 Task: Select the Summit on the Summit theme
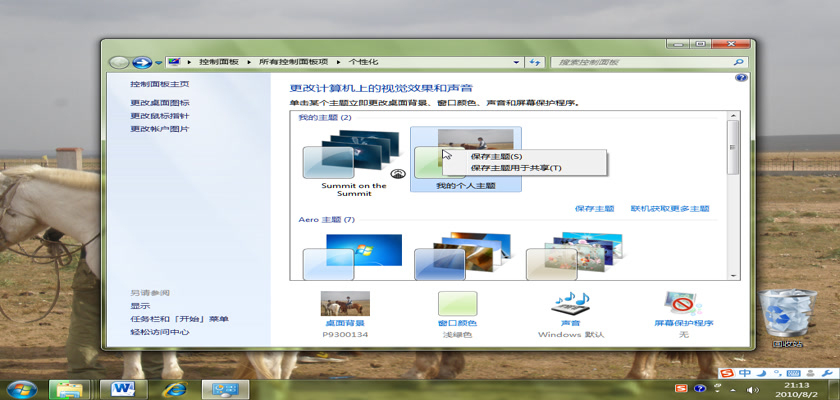353,160
